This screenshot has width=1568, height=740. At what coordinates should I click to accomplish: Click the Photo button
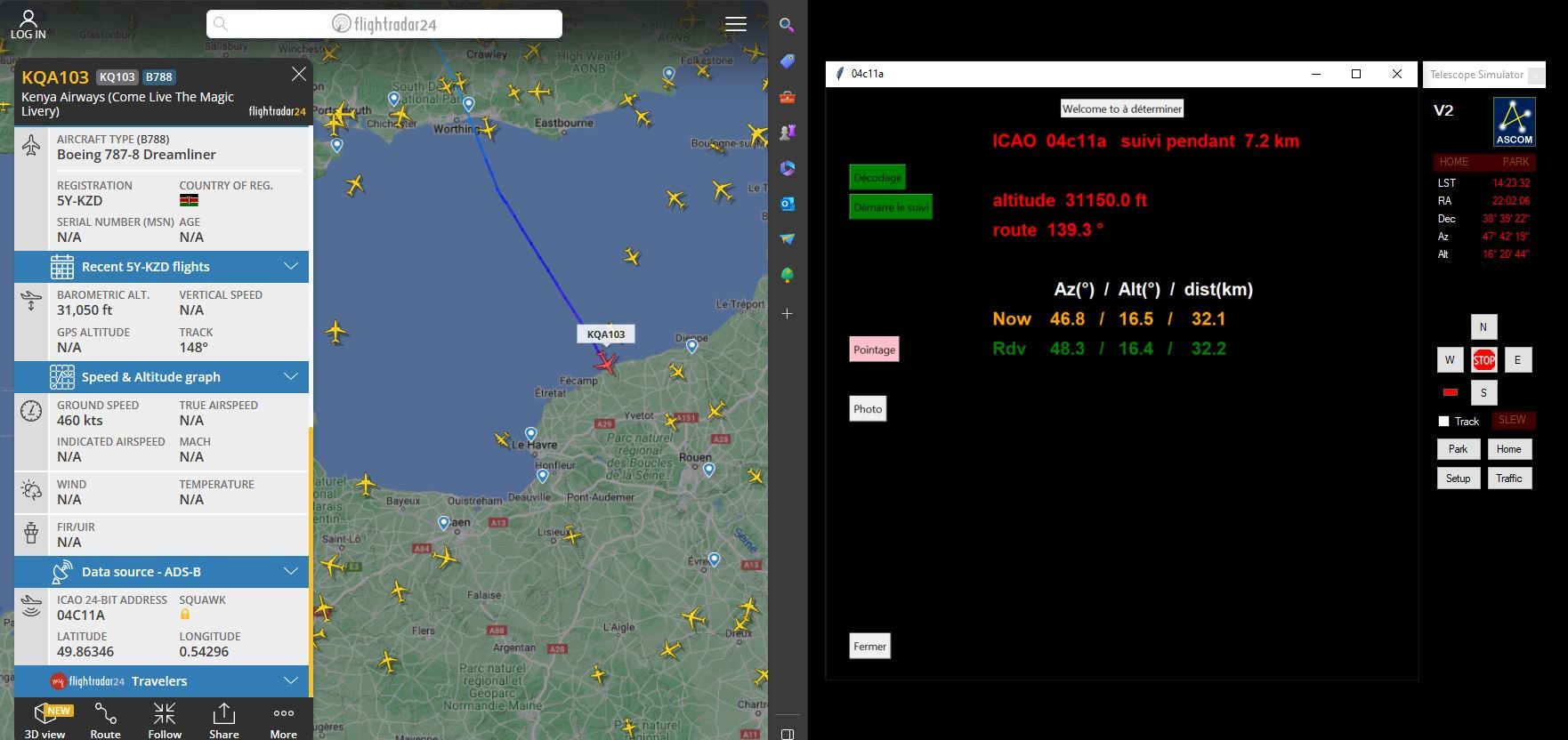pyautogui.click(x=868, y=409)
